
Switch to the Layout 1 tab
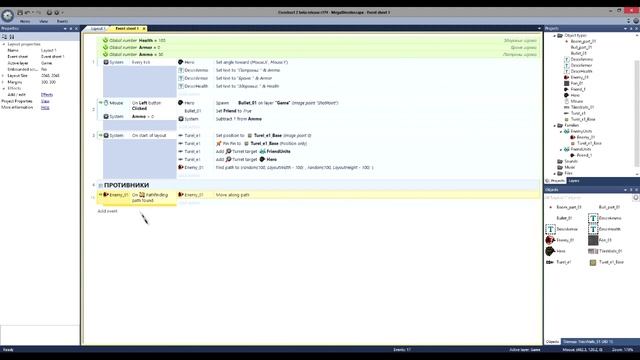(x=98, y=29)
